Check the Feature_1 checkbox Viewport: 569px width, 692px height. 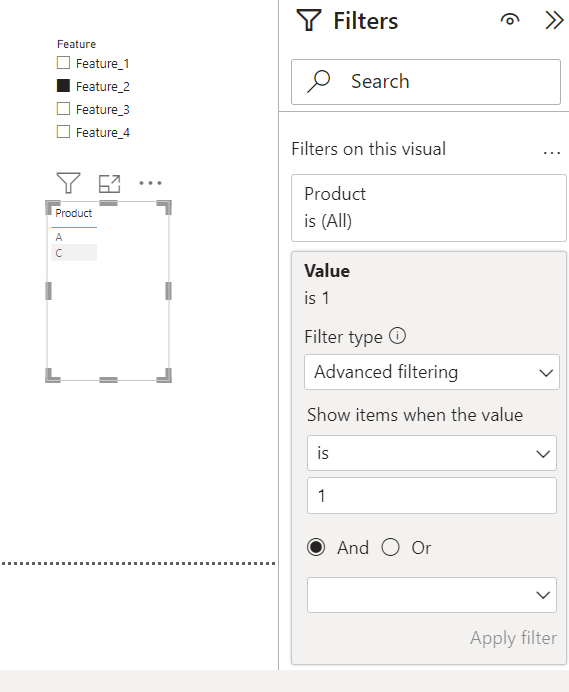(64, 63)
